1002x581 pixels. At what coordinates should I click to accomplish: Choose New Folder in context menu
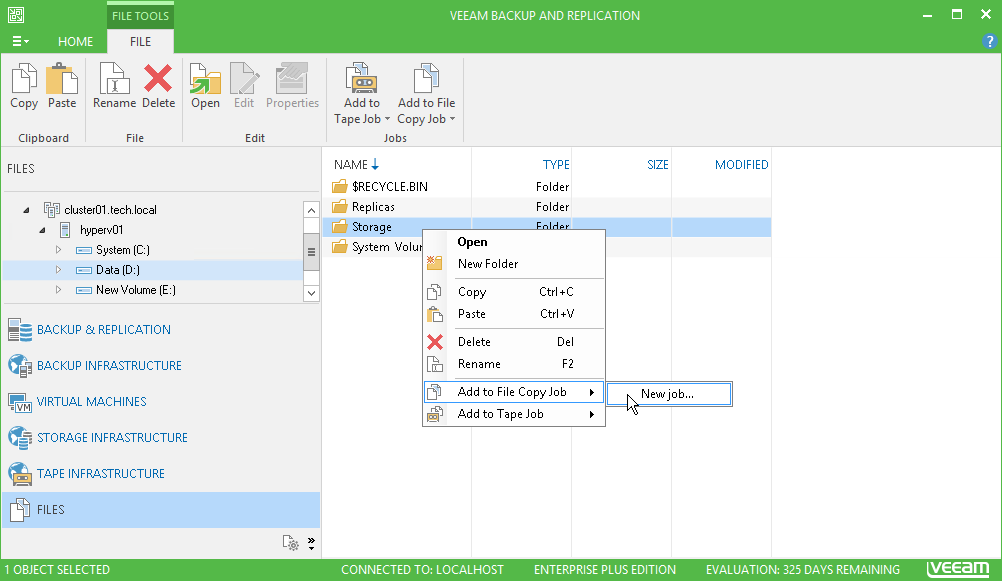(514, 263)
